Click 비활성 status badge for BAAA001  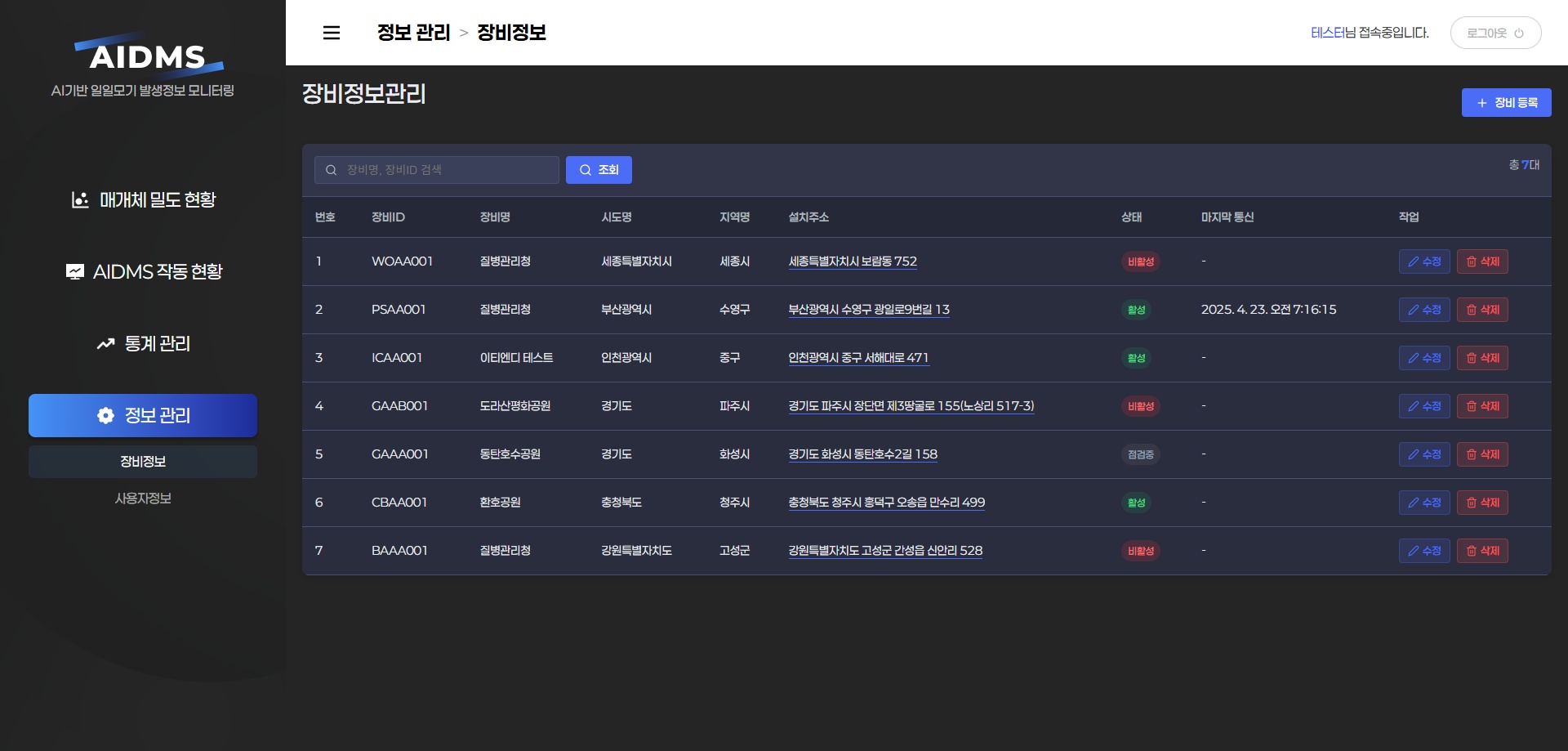[1141, 551]
